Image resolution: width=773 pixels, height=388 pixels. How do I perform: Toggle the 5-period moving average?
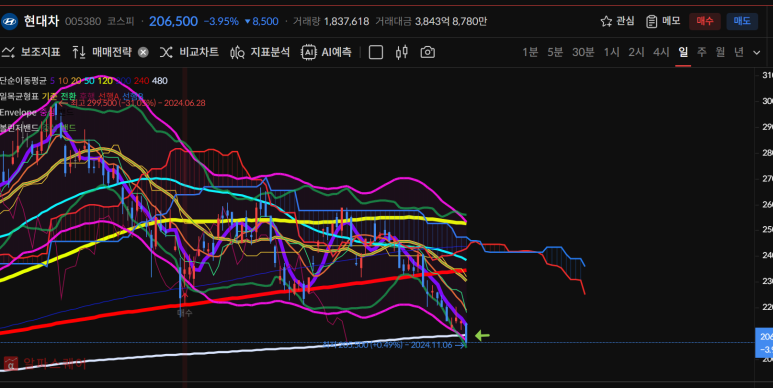[52, 80]
